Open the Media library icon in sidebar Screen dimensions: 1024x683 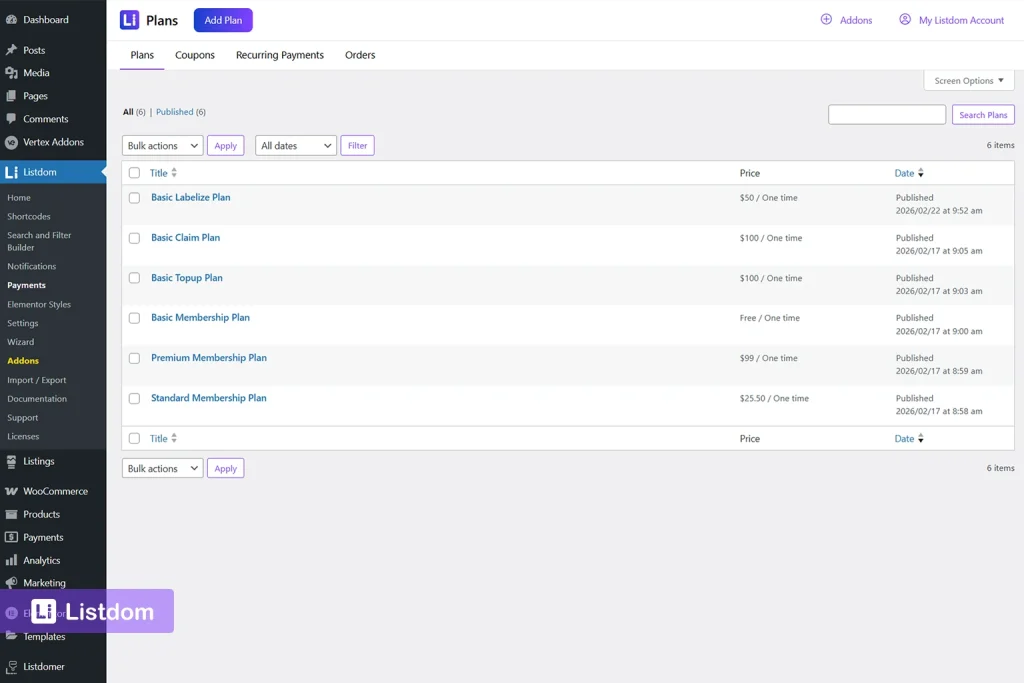(x=14, y=71)
